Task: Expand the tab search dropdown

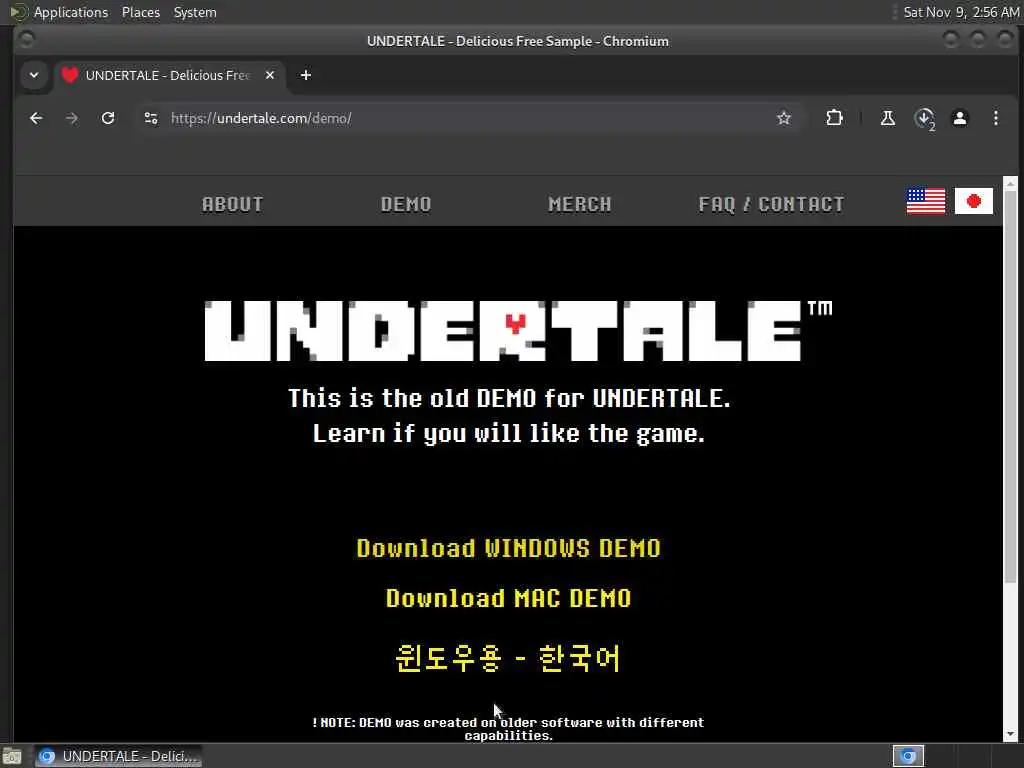Action: (x=34, y=75)
